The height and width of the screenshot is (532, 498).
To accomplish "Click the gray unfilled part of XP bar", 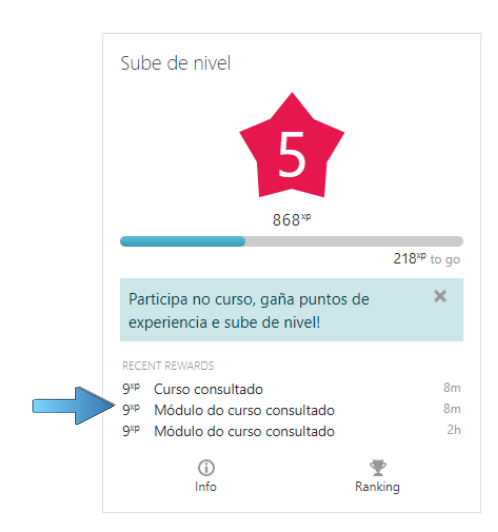I will pos(354,241).
